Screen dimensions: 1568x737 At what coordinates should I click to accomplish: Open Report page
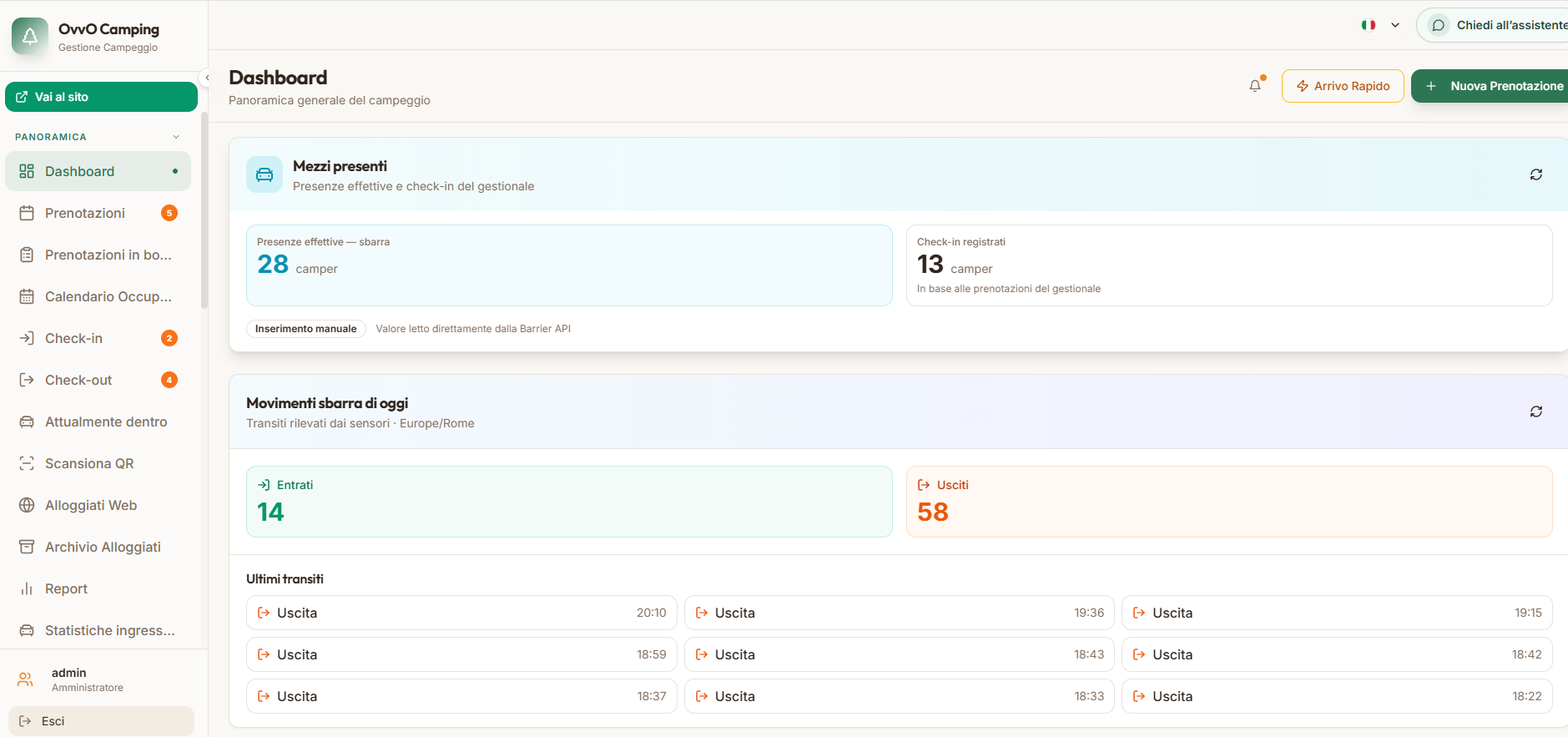click(98, 588)
